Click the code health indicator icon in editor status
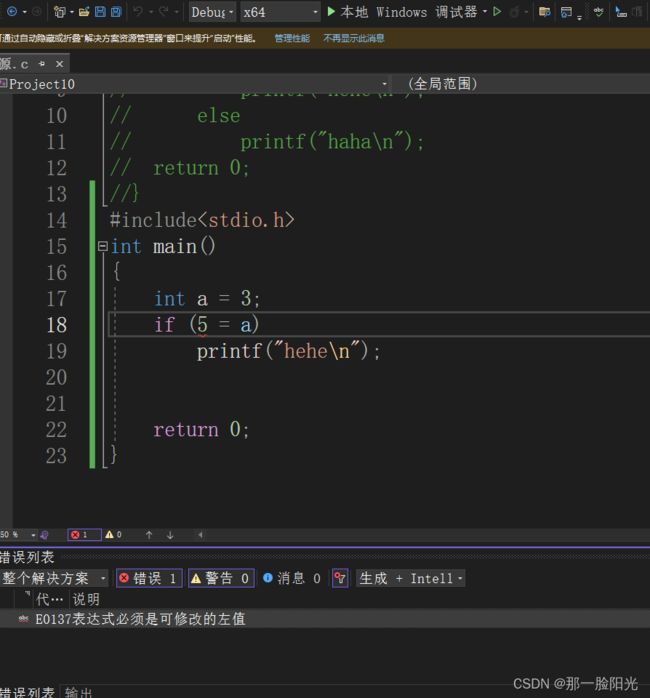The width and height of the screenshot is (650, 698). tap(44, 535)
